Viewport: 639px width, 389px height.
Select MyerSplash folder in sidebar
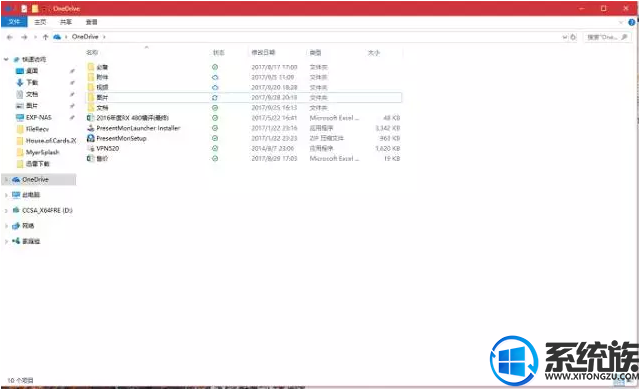43,152
